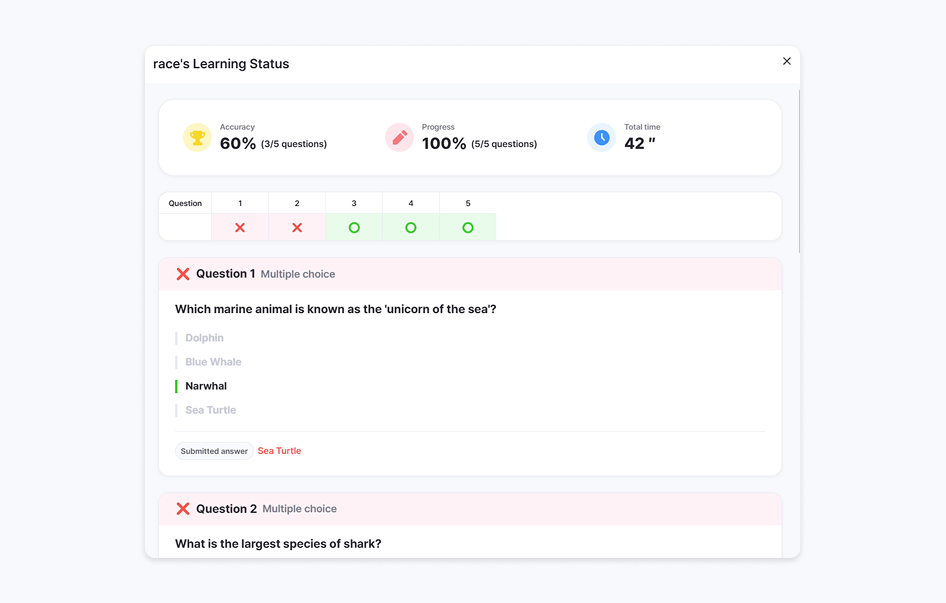Select the green circle under question 5
The width and height of the screenshot is (946, 603).
click(x=468, y=228)
